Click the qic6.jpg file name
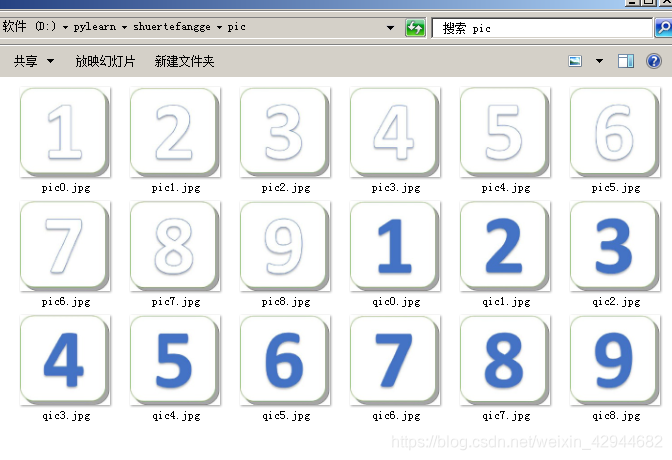Screen dimensions: 672x460 point(396,416)
